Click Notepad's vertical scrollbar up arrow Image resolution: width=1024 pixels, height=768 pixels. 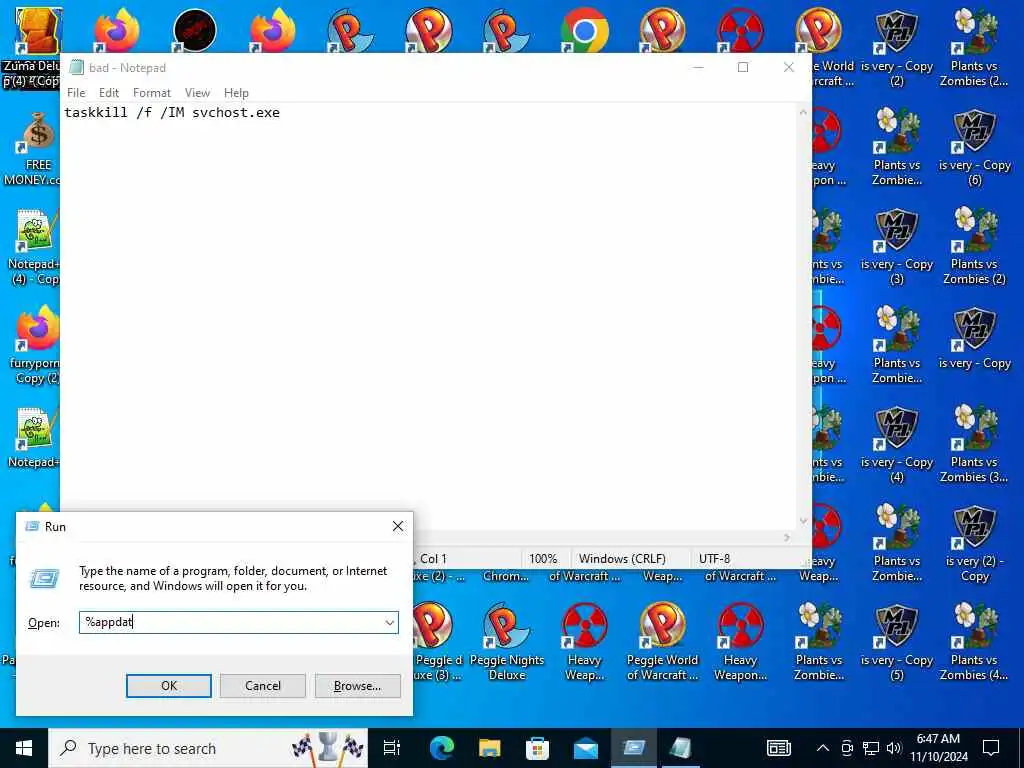pyautogui.click(x=803, y=112)
